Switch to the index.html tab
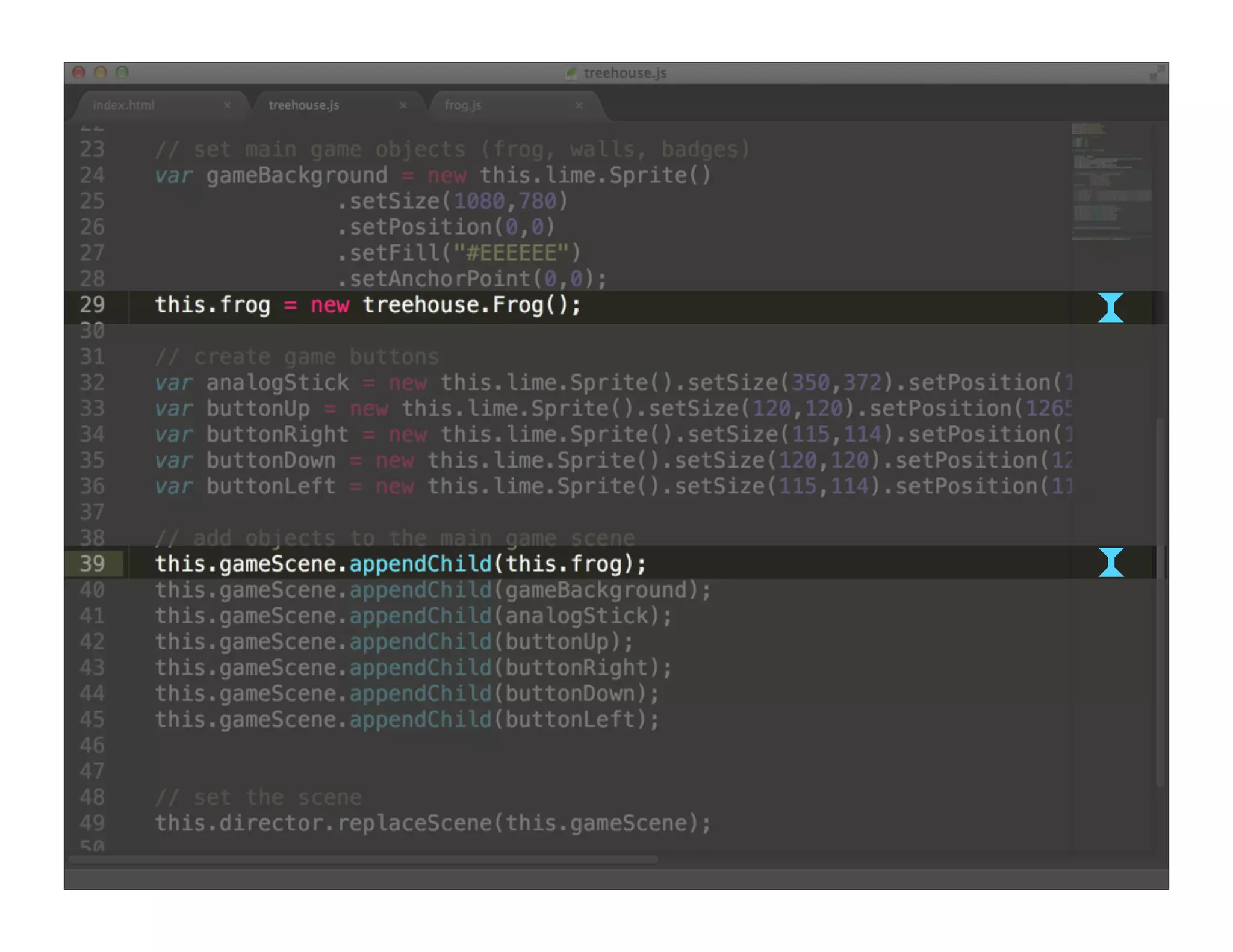Screen dimensions: 1233x952 point(124,105)
